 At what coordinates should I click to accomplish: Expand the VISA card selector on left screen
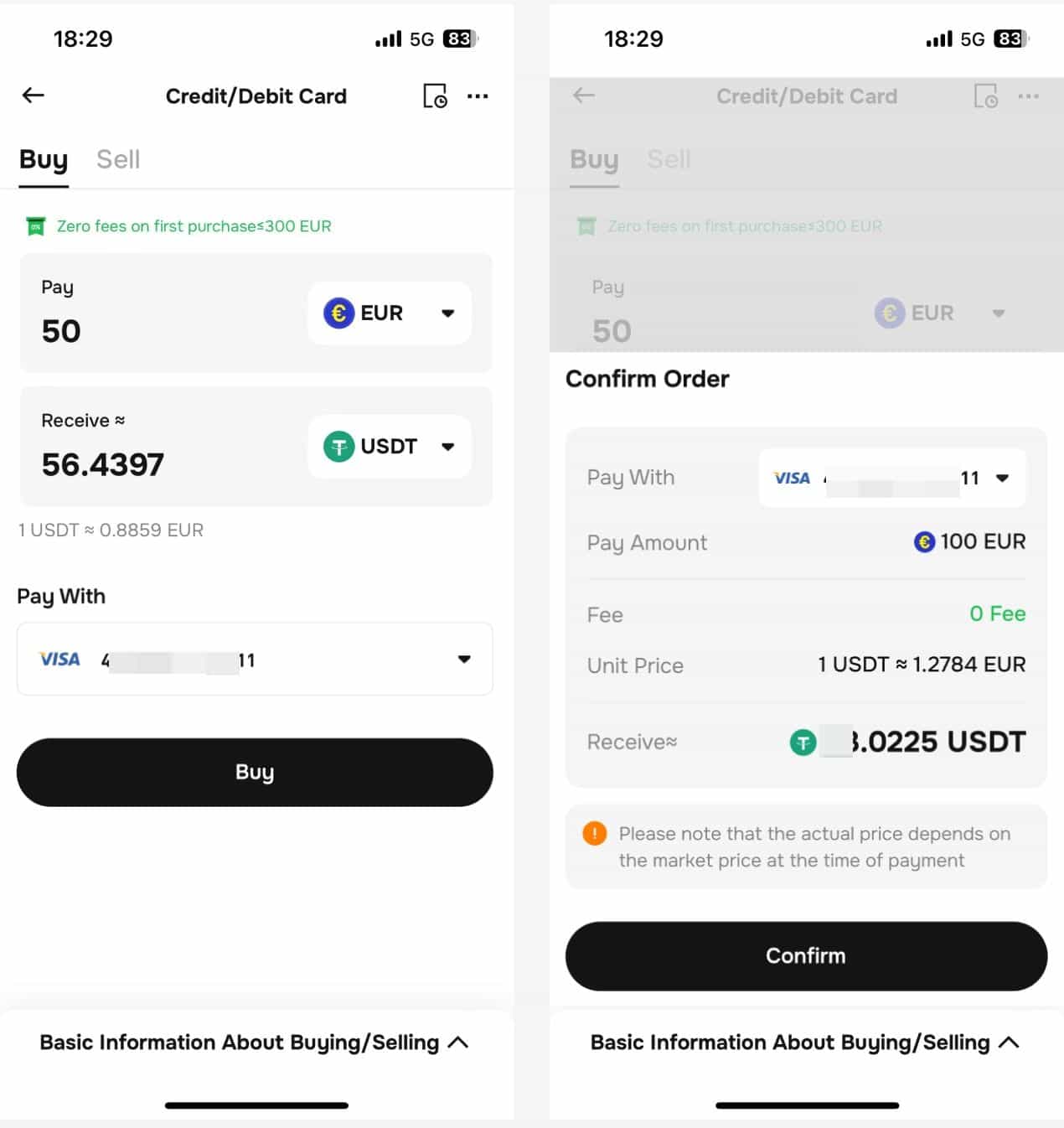coord(464,660)
